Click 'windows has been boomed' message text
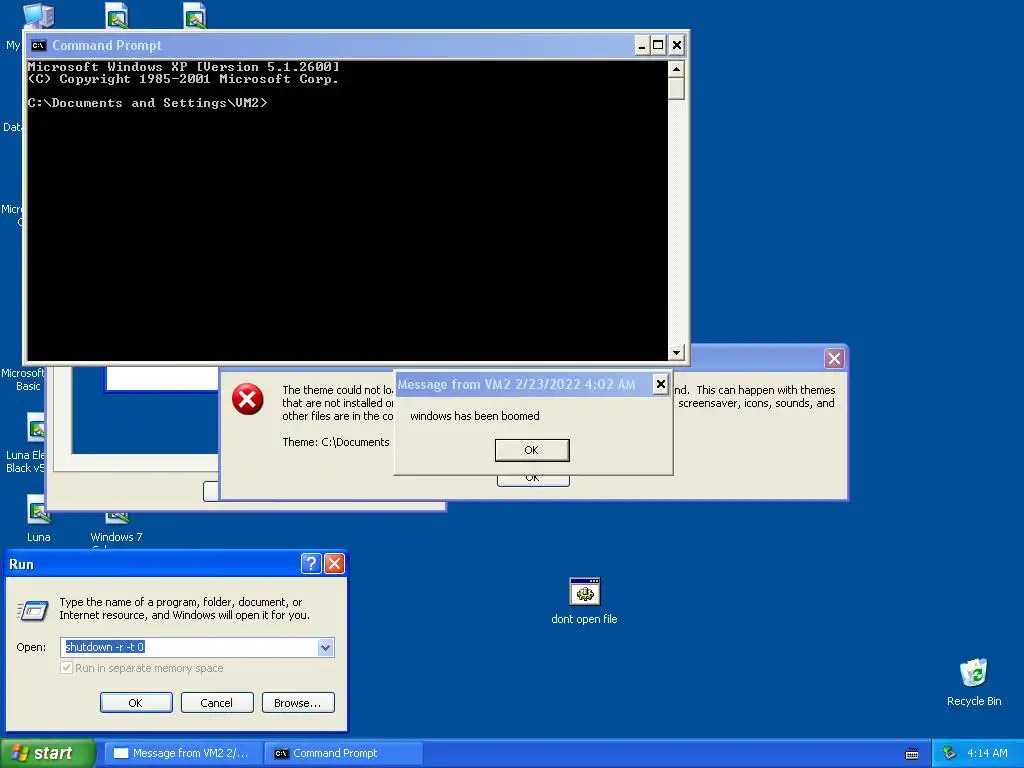1024x768 pixels. tap(475, 416)
